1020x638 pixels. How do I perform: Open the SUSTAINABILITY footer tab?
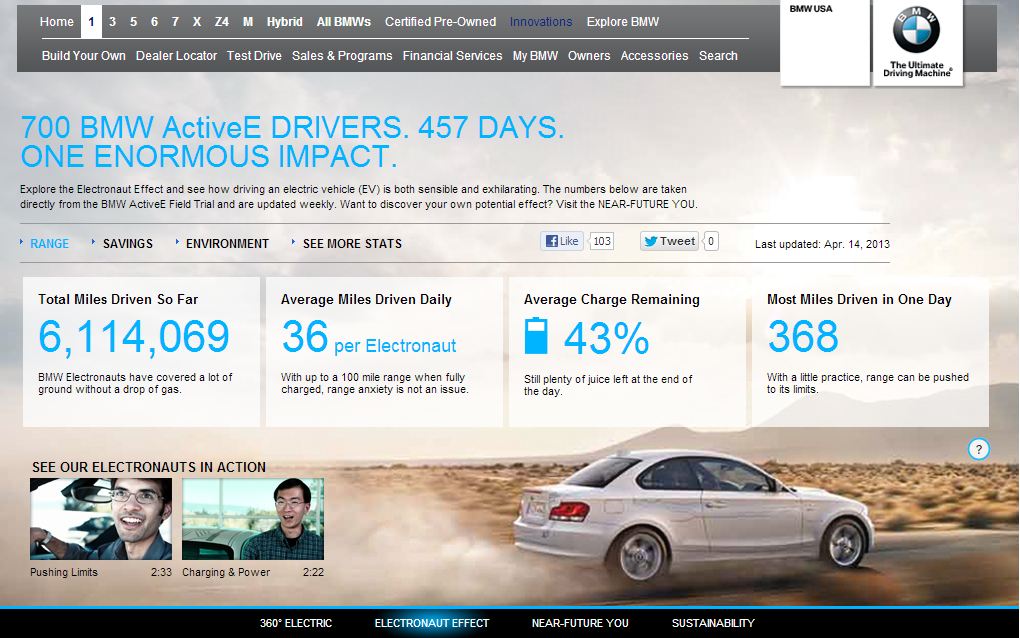pos(713,623)
